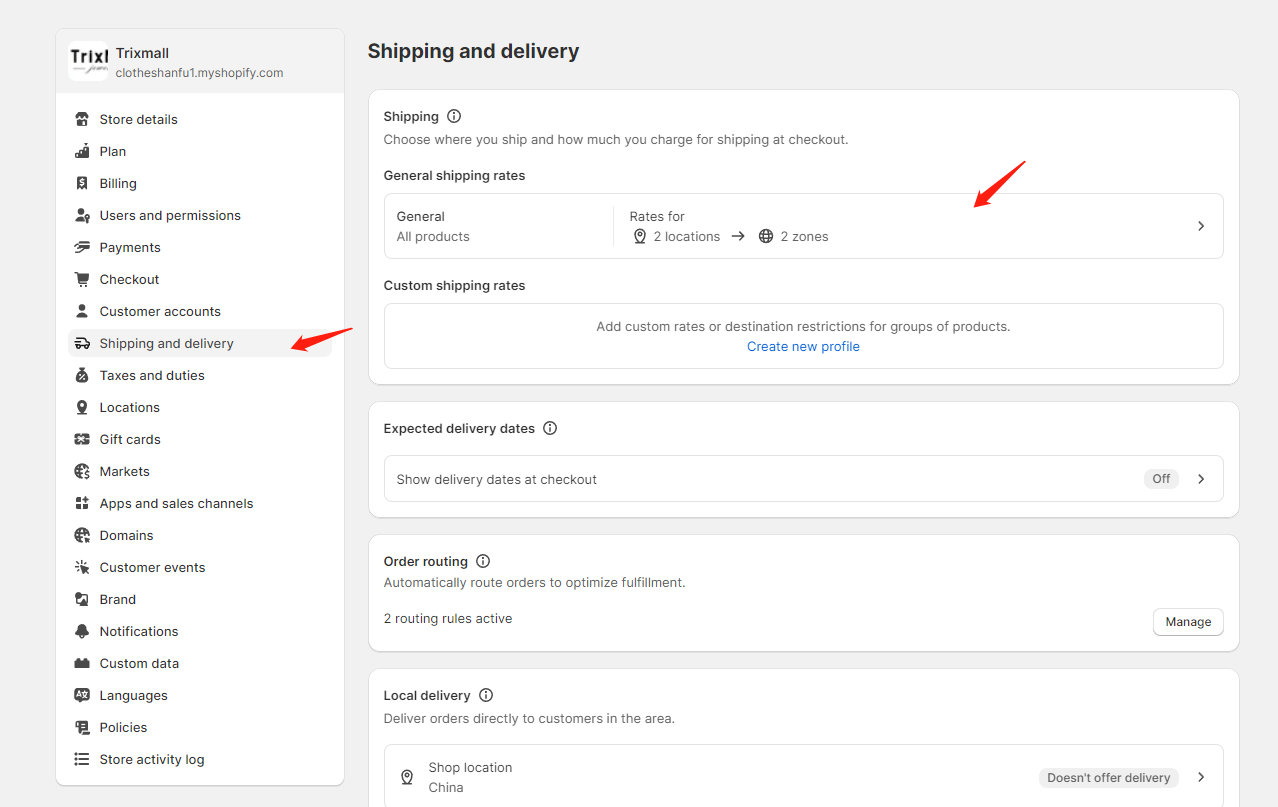Click the Trixmall store logo thumbnail
The width and height of the screenshot is (1278, 807).
click(x=88, y=61)
